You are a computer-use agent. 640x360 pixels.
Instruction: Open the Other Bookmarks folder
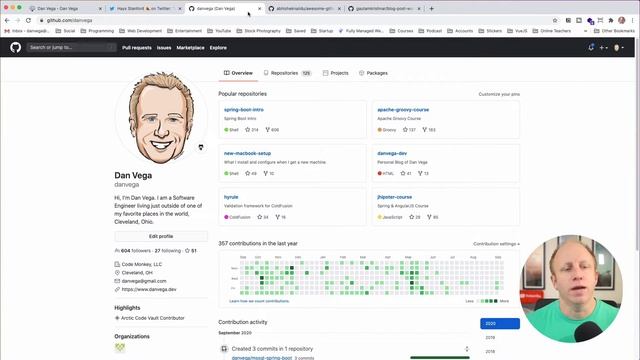(x=614, y=31)
